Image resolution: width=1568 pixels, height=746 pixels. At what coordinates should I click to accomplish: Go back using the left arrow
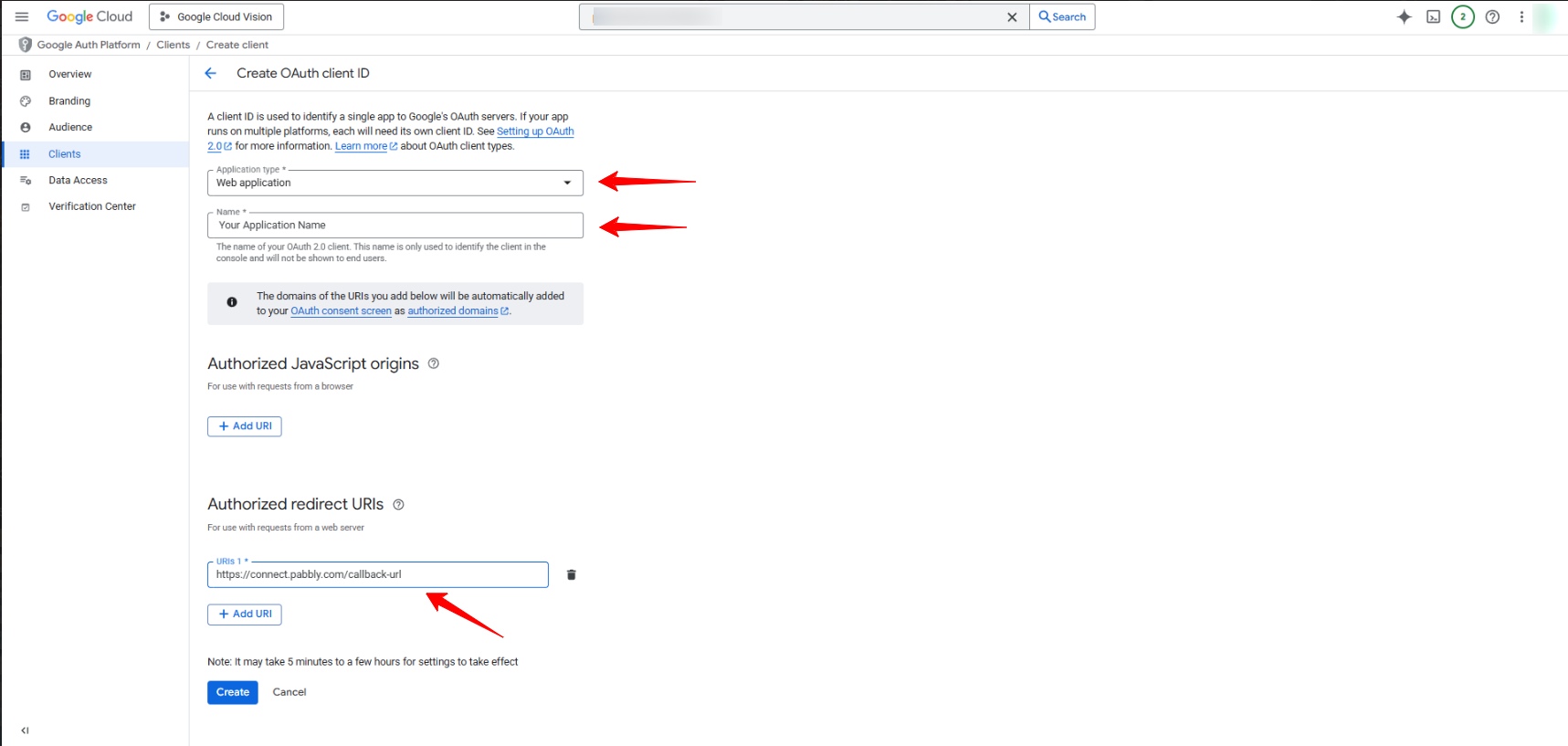point(211,73)
